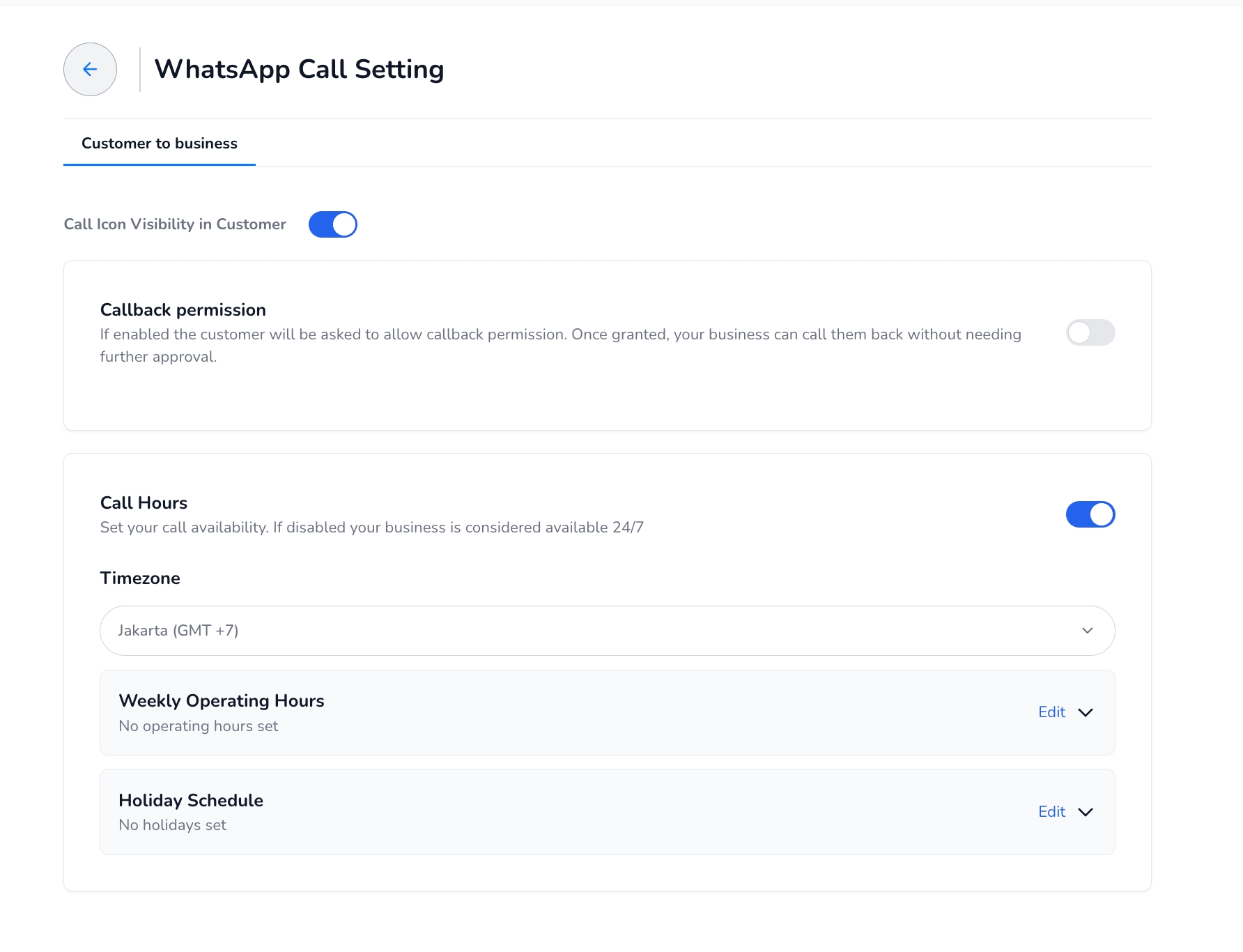
Task: Click the Call Hours heading
Action: pyautogui.click(x=144, y=503)
